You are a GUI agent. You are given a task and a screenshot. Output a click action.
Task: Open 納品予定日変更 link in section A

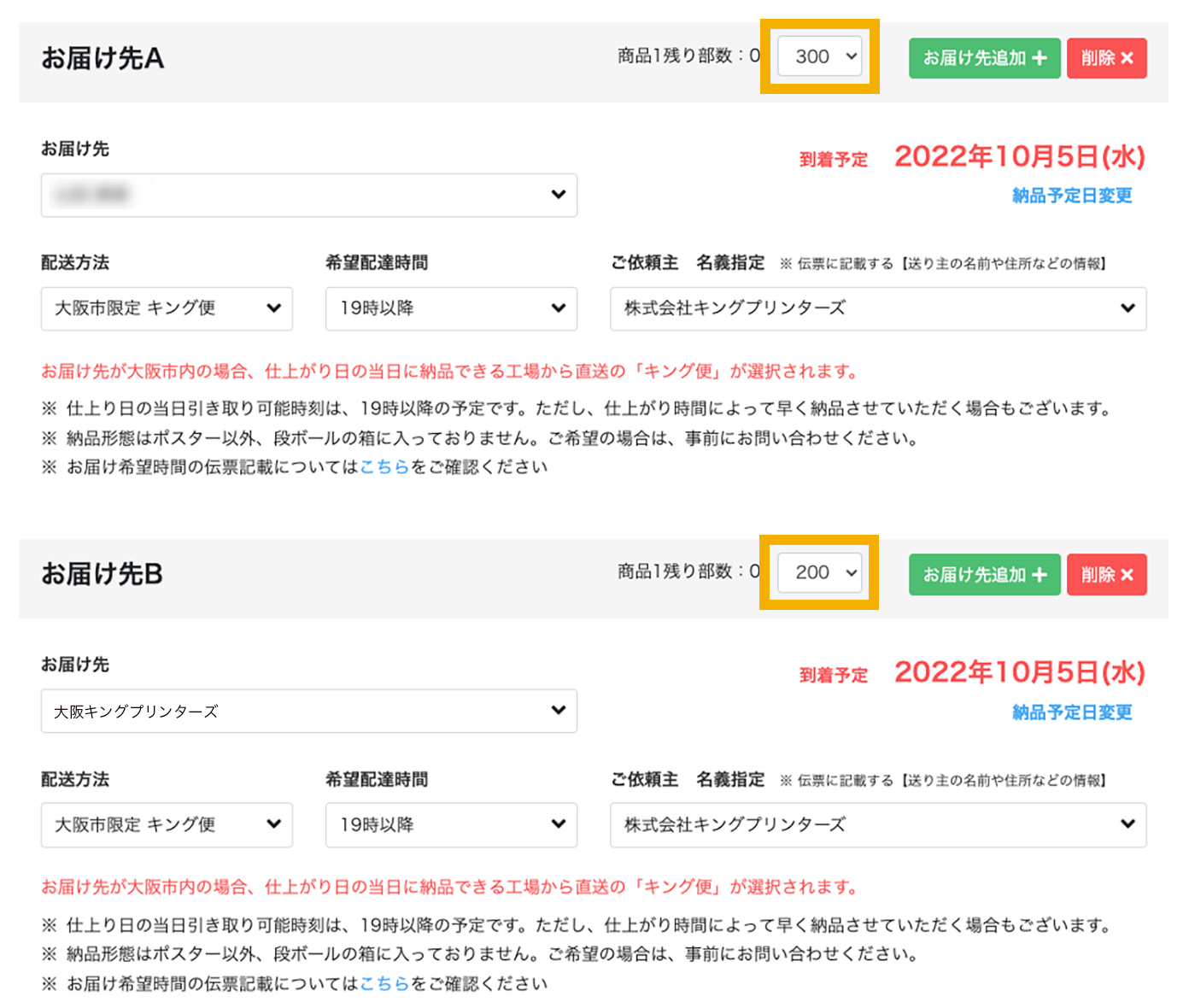click(x=1072, y=196)
